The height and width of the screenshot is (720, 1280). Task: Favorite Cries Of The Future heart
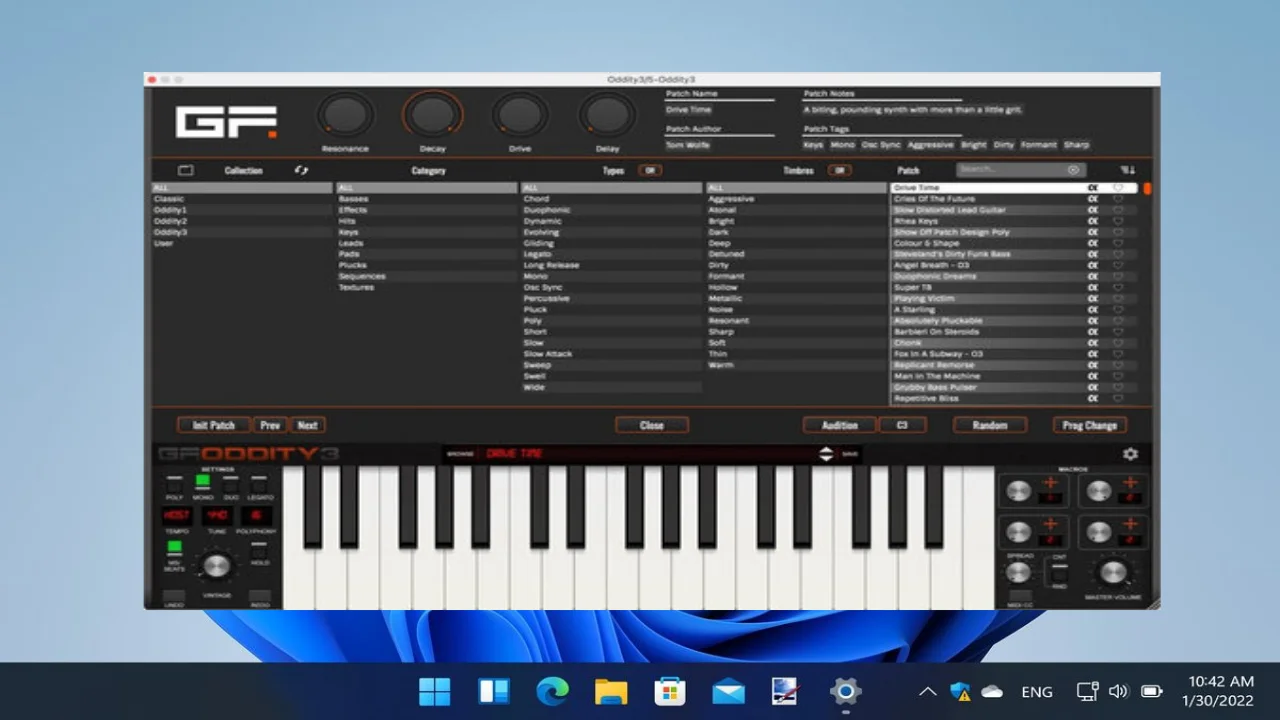click(1118, 199)
